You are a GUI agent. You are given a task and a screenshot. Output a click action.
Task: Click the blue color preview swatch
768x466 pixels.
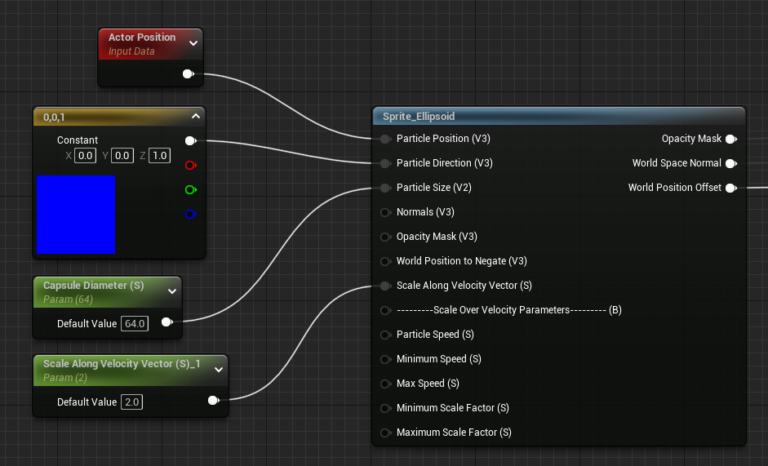tap(76, 214)
